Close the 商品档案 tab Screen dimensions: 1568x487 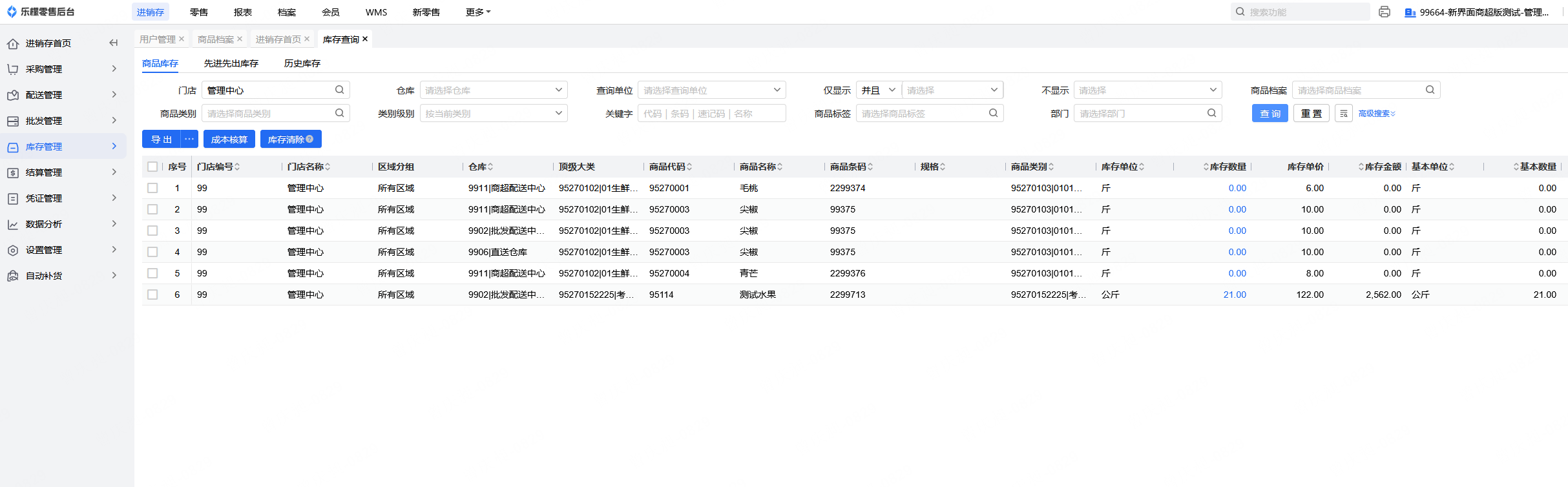(240, 39)
